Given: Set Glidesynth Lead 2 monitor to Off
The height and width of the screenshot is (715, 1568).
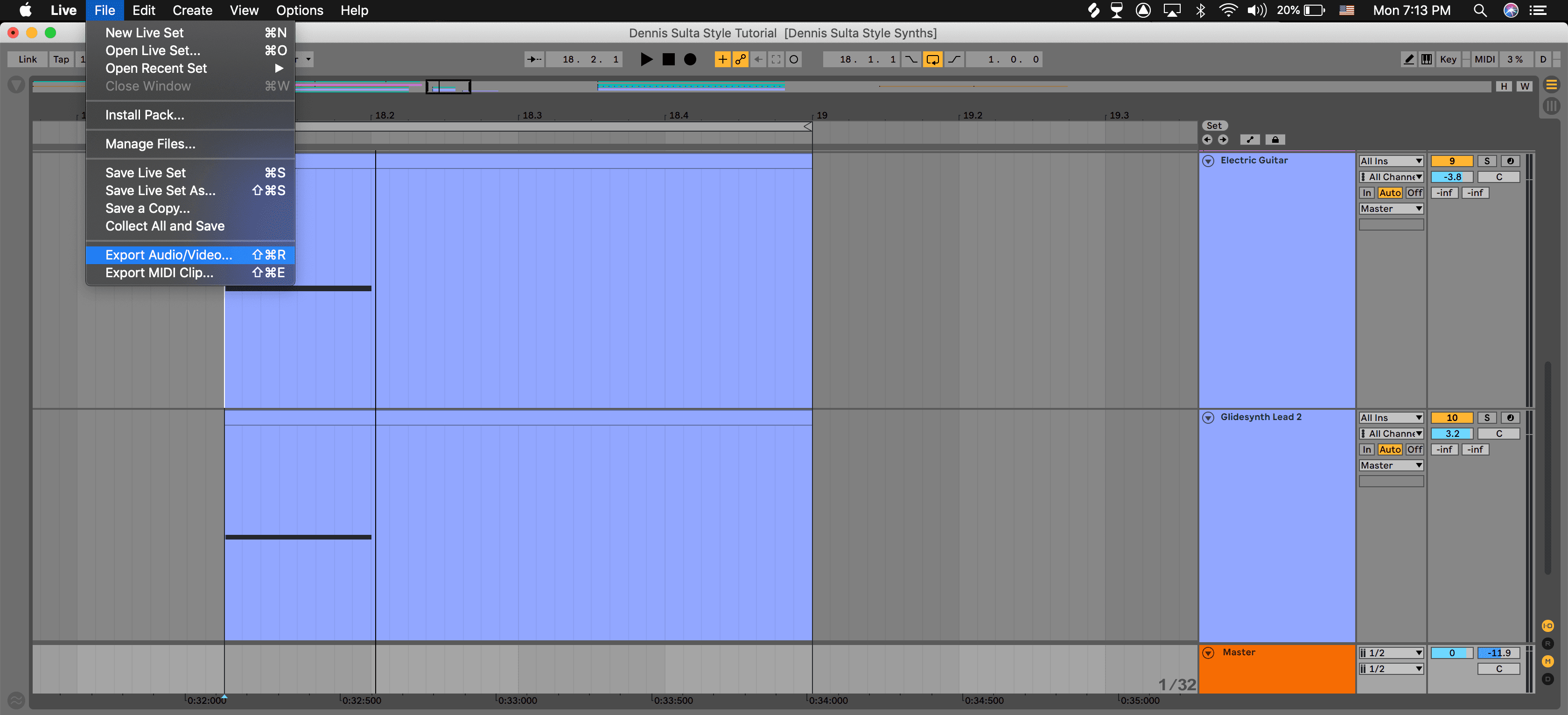Looking at the screenshot, I should [x=1414, y=449].
